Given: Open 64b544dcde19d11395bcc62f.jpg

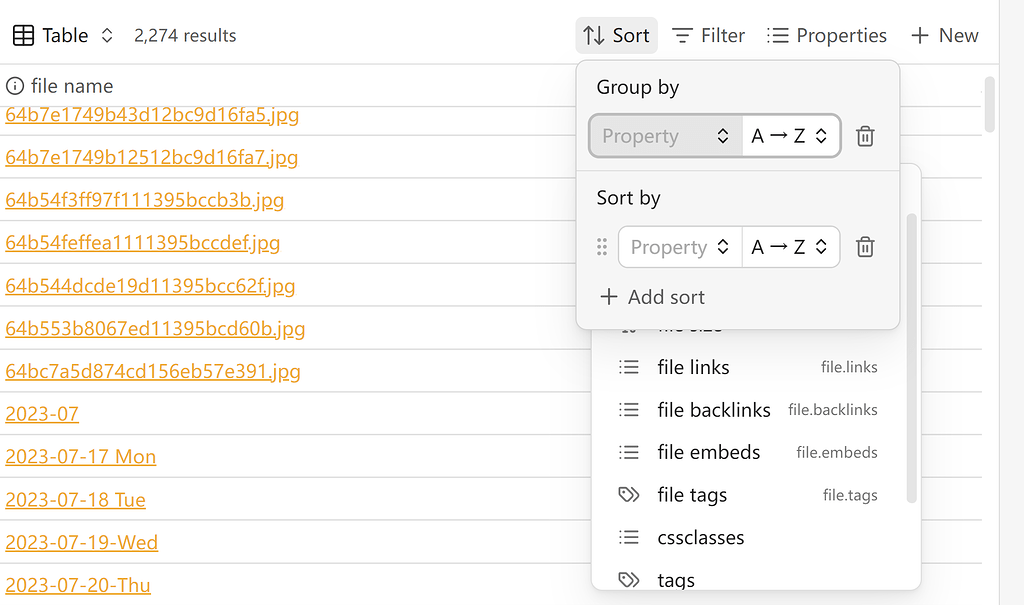Looking at the screenshot, I should 150,286.
